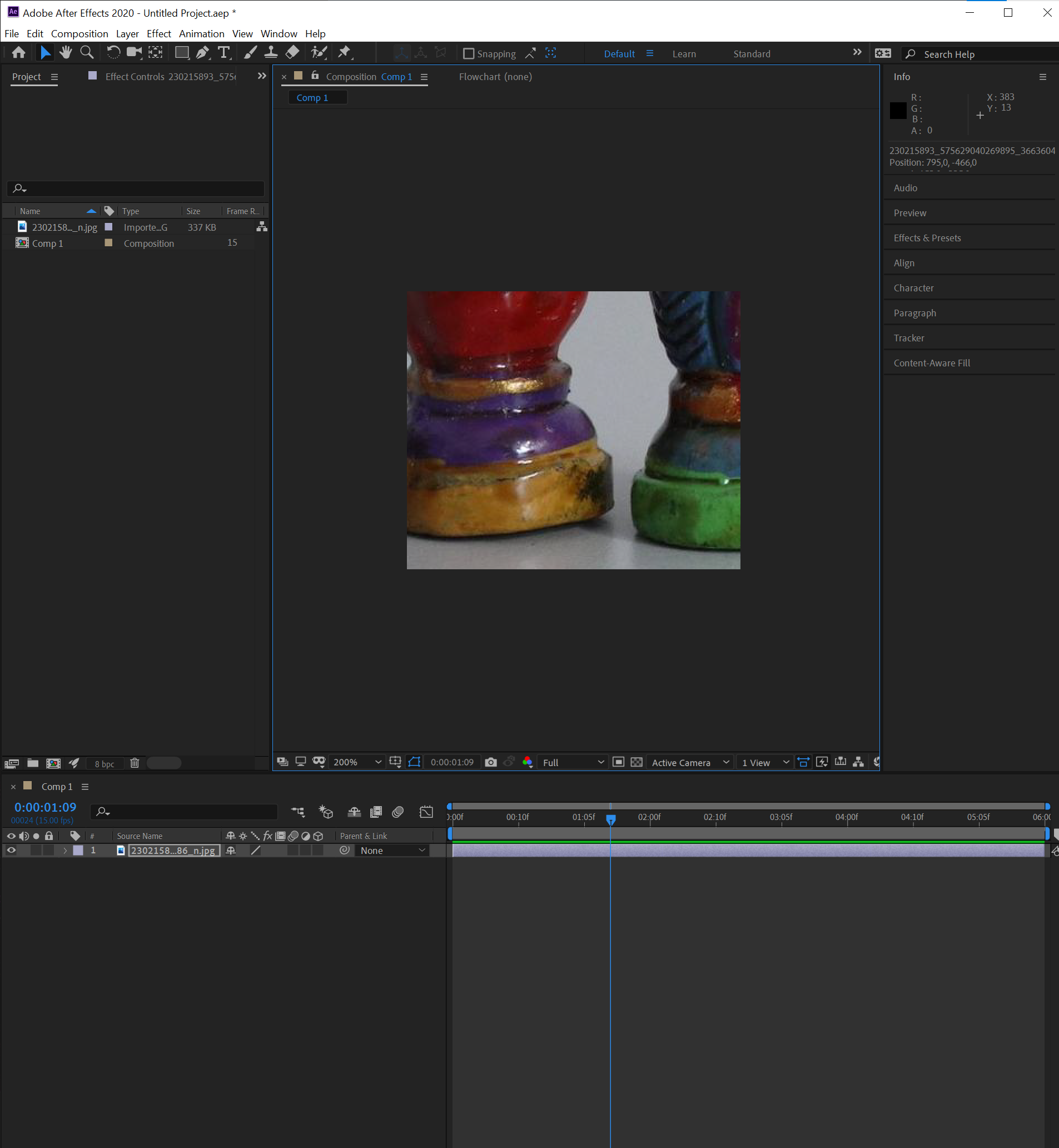Click the Info panel color swatch
This screenshot has width=1059, height=1148.
tap(897, 111)
